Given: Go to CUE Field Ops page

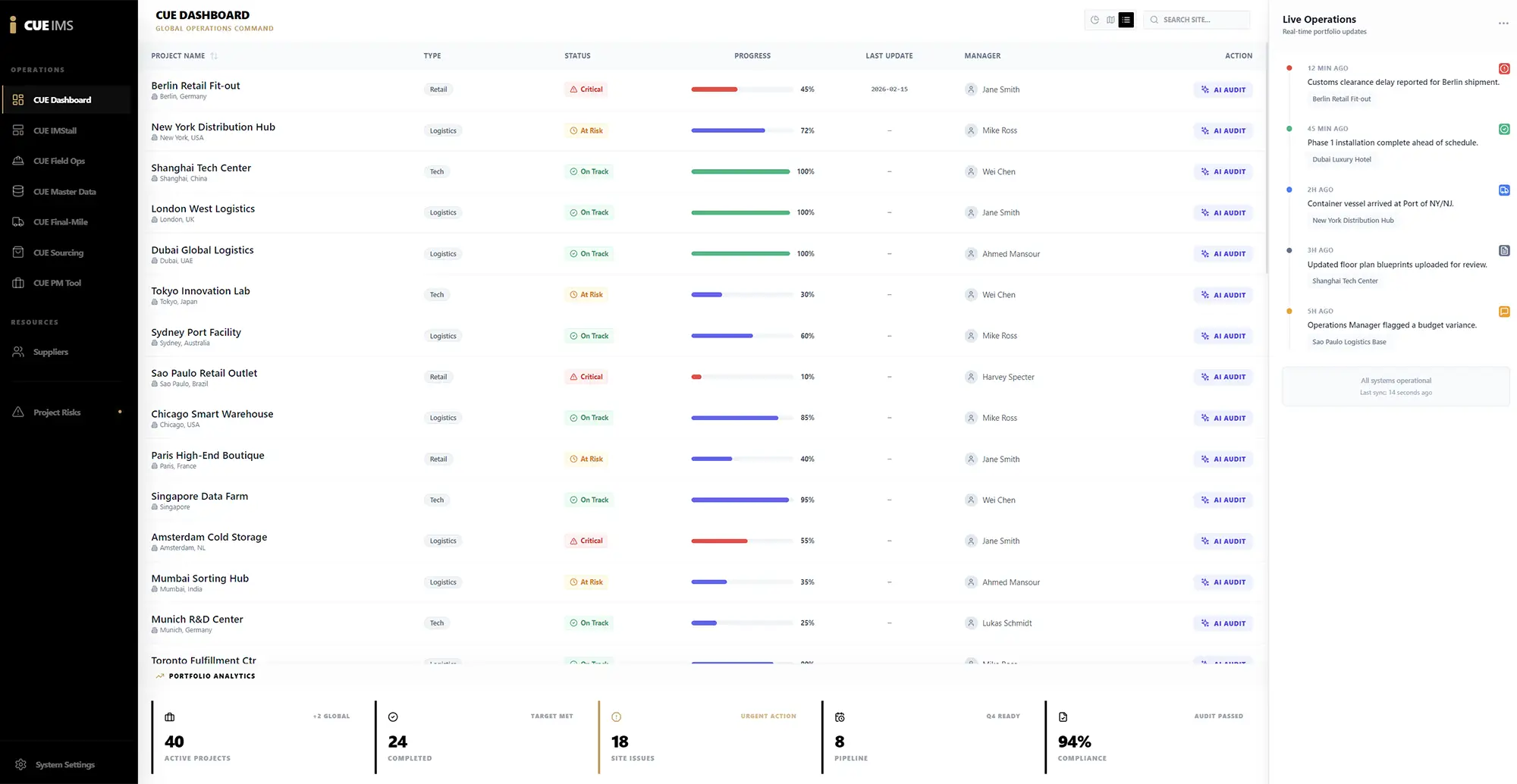Looking at the screenshot, I should point(58,161).
